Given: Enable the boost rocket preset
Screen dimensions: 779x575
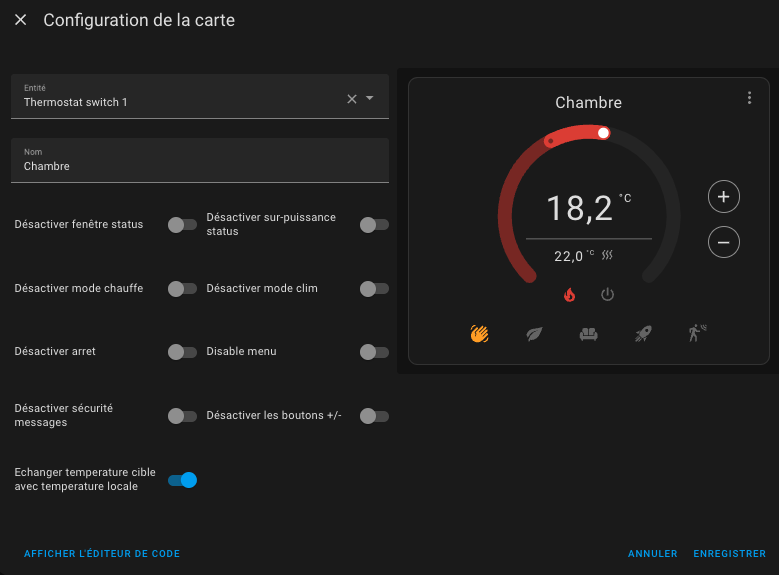Looking at the screenshot, I should [x=643, y=334].
